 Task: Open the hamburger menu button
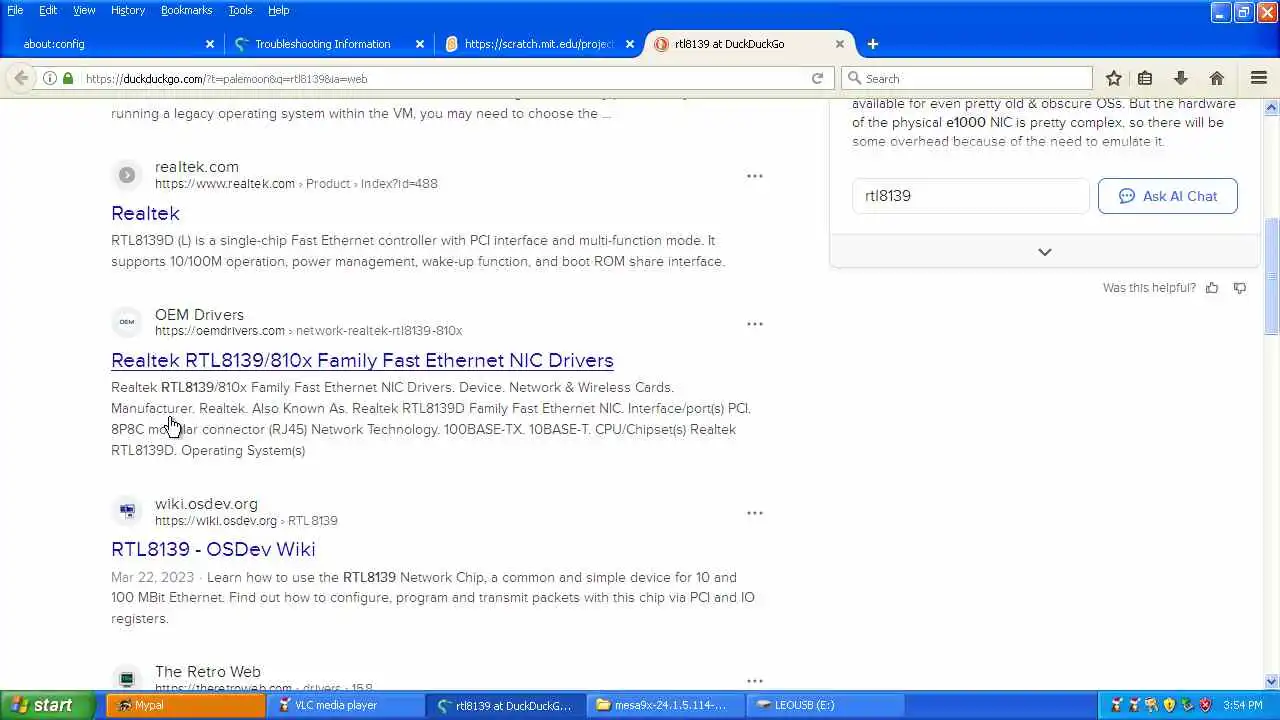pos(1259,78)
